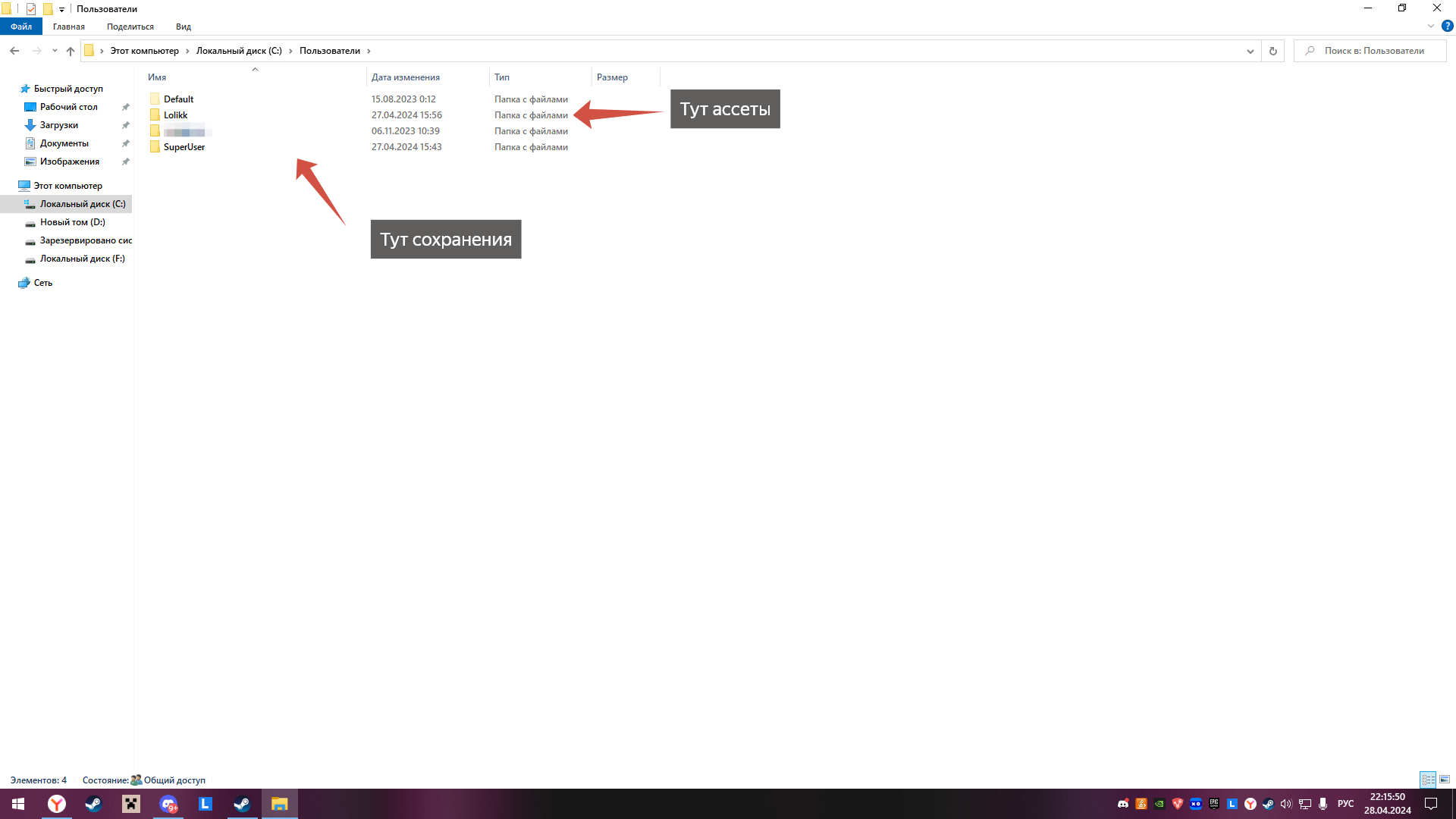Open the Epic Games tray icon
The image size is (1456, 819).
click(1214, 804)
